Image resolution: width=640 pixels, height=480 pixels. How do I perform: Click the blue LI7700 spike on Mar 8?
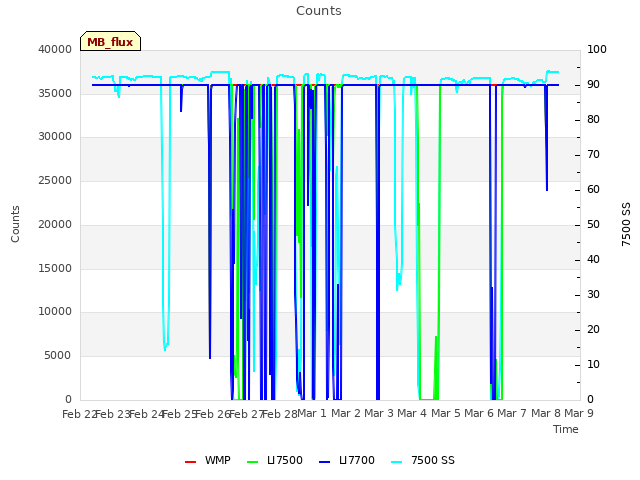(x=547, y=139)
